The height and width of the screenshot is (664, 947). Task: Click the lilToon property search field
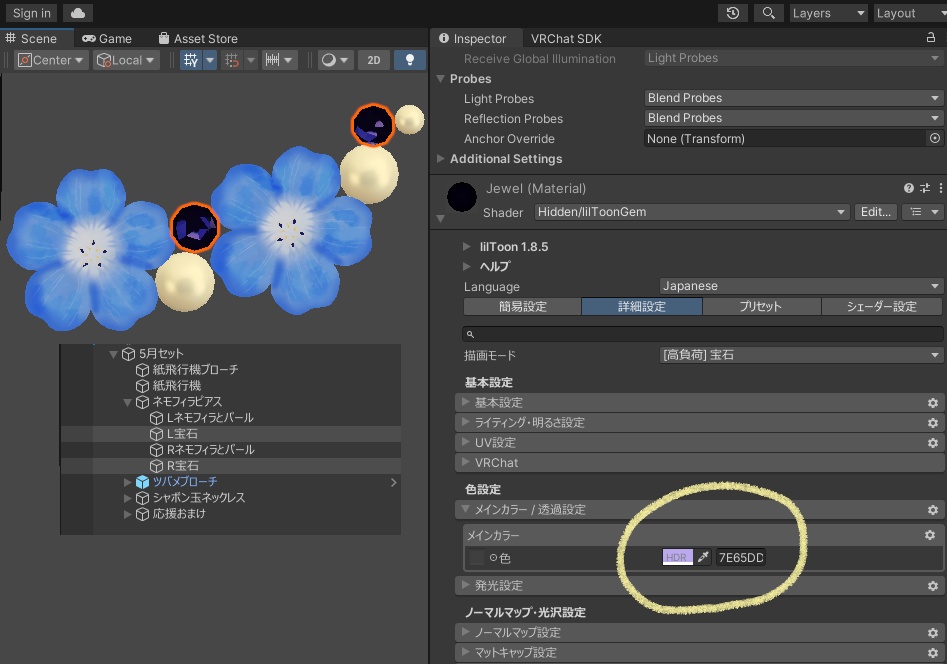702,334
